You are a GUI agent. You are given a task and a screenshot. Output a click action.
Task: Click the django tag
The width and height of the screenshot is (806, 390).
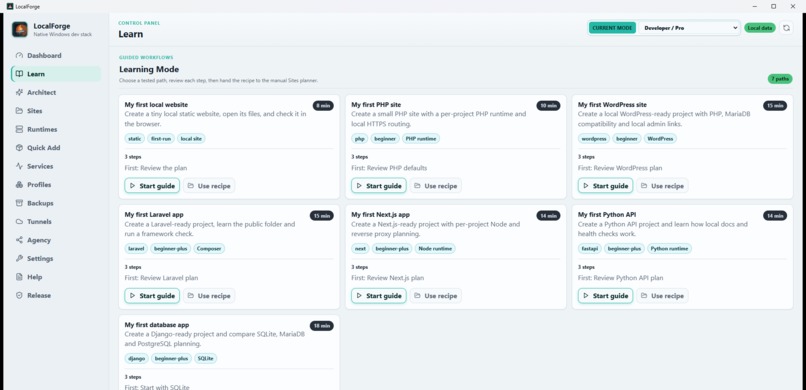point(137,359)
